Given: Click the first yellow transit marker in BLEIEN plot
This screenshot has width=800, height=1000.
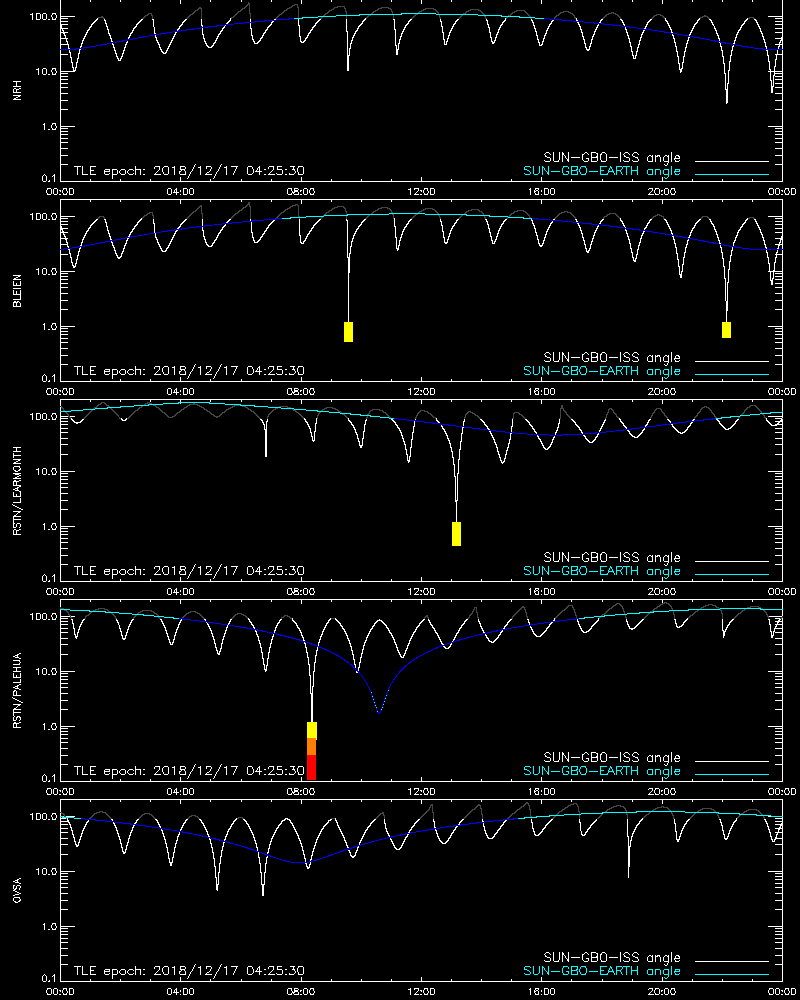Looking at the screenshot, I should 348,332.
